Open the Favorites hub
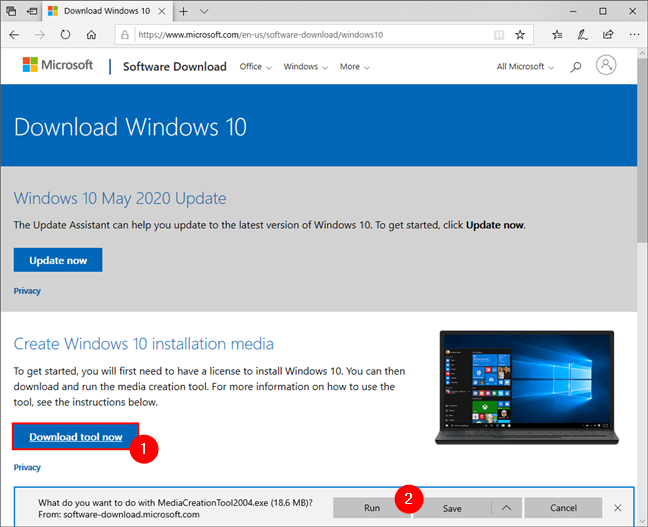This screenshot has height=527, width=648. [x=557, y=35]
